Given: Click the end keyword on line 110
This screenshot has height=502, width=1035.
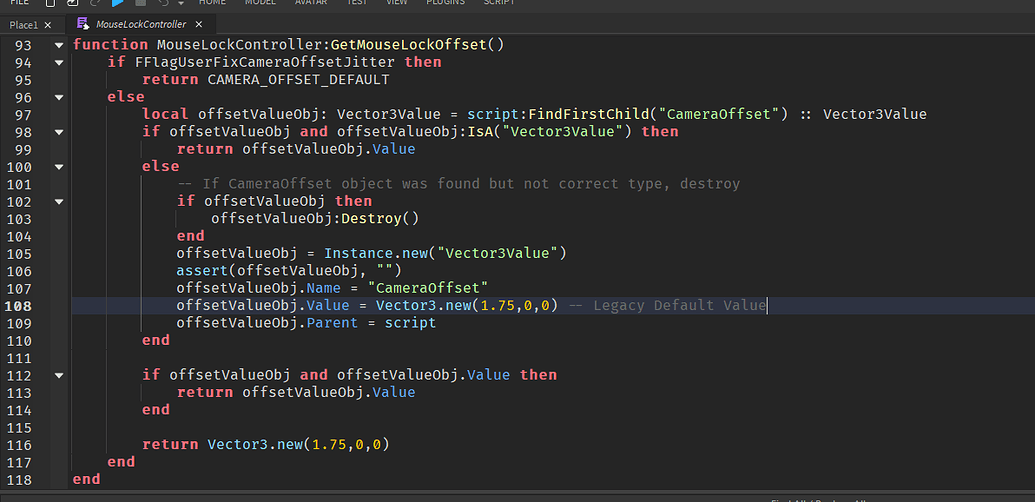Looking at the screenshot, I should click(156, 340).
